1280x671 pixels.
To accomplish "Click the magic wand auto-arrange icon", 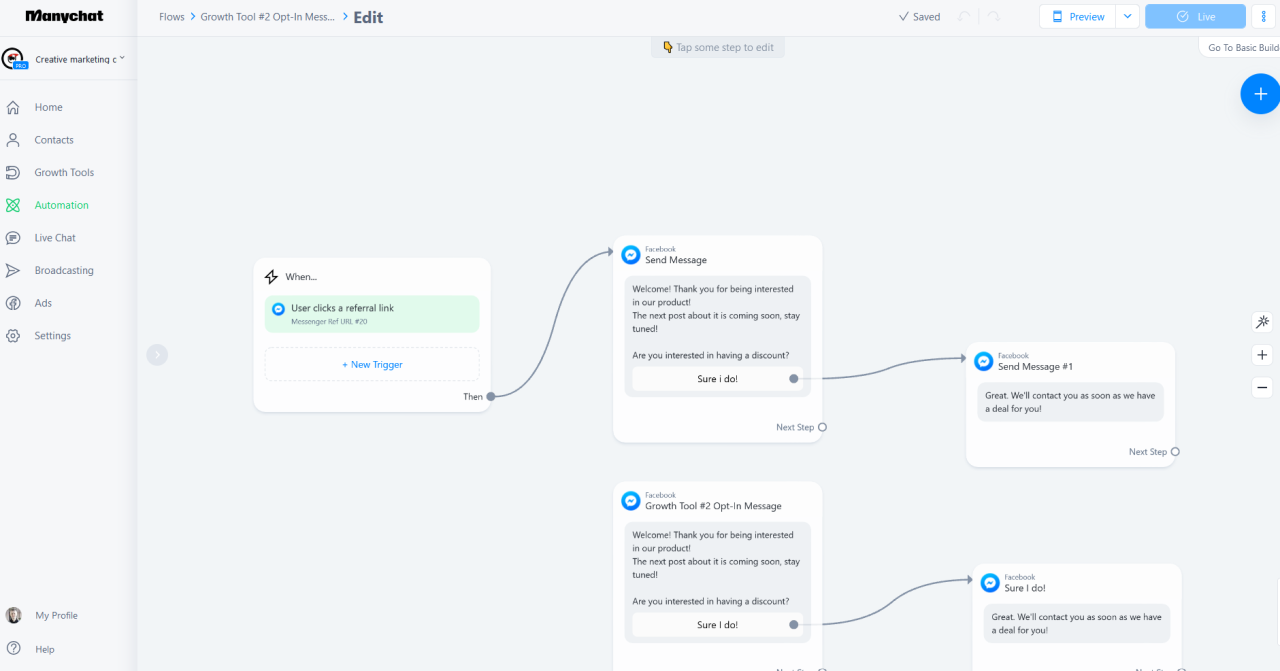I will (1262, 322).
